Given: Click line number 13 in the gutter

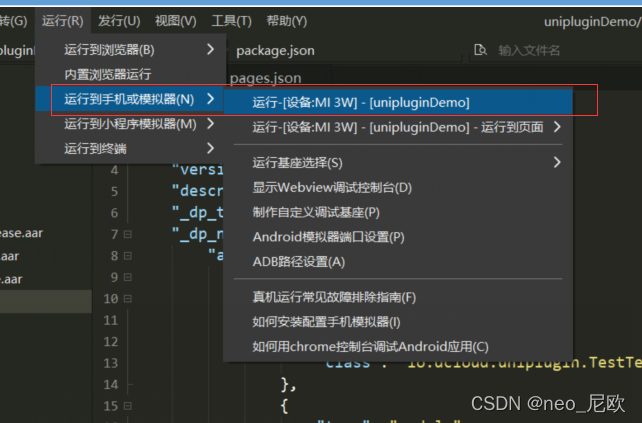Looking at the screenshot, I should tap(111, 363).
